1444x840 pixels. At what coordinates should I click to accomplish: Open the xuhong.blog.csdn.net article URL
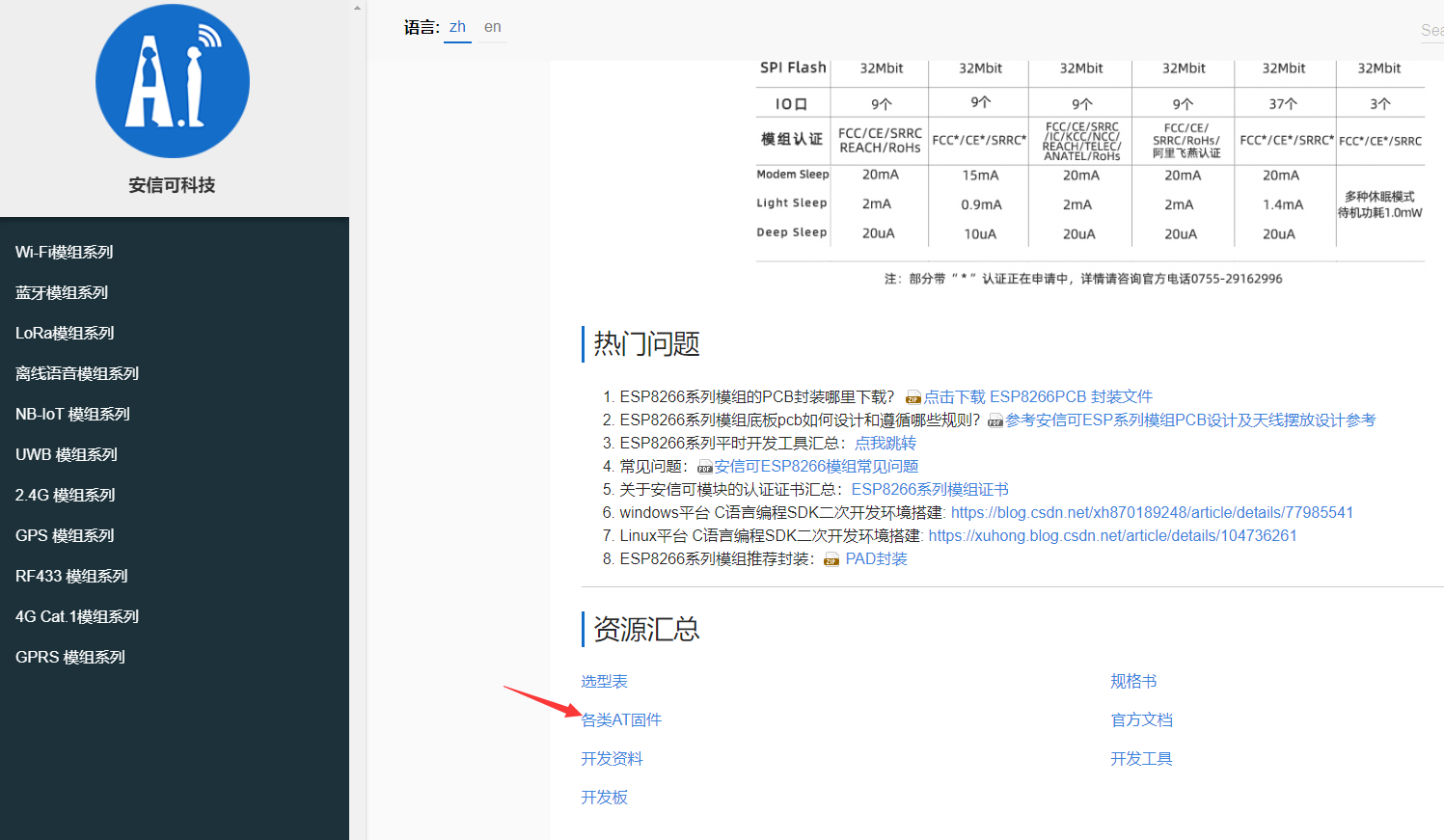(1113, 536)
